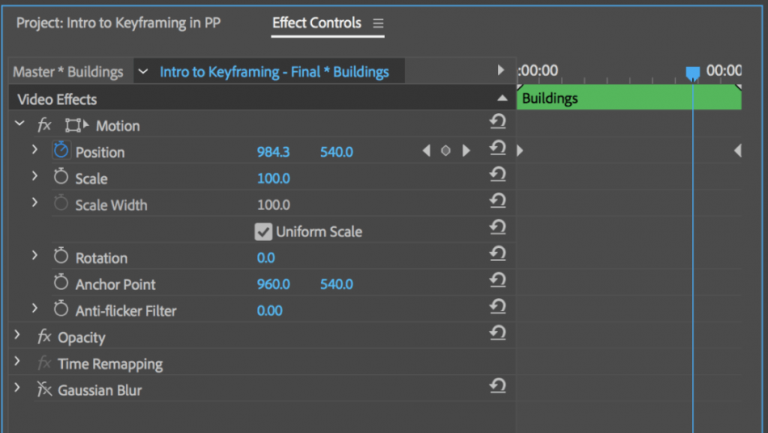This screenshot has height=433, width=768.
Task: Go to previous Position keyframe
Action: pos(427,151)
